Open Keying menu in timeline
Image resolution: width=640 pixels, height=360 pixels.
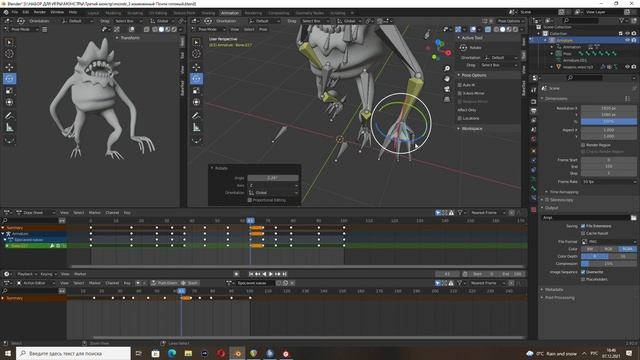[48, 274]
